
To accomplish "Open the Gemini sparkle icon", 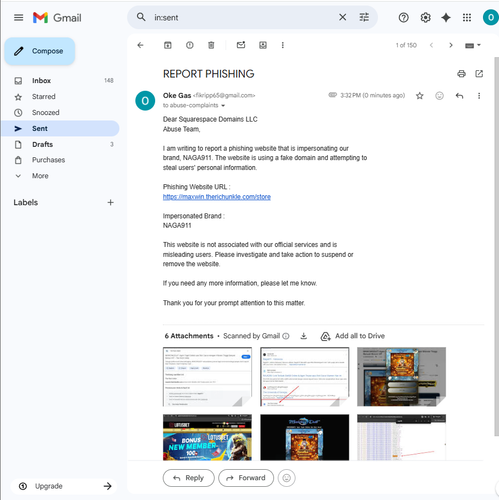I will pos(446,17).
